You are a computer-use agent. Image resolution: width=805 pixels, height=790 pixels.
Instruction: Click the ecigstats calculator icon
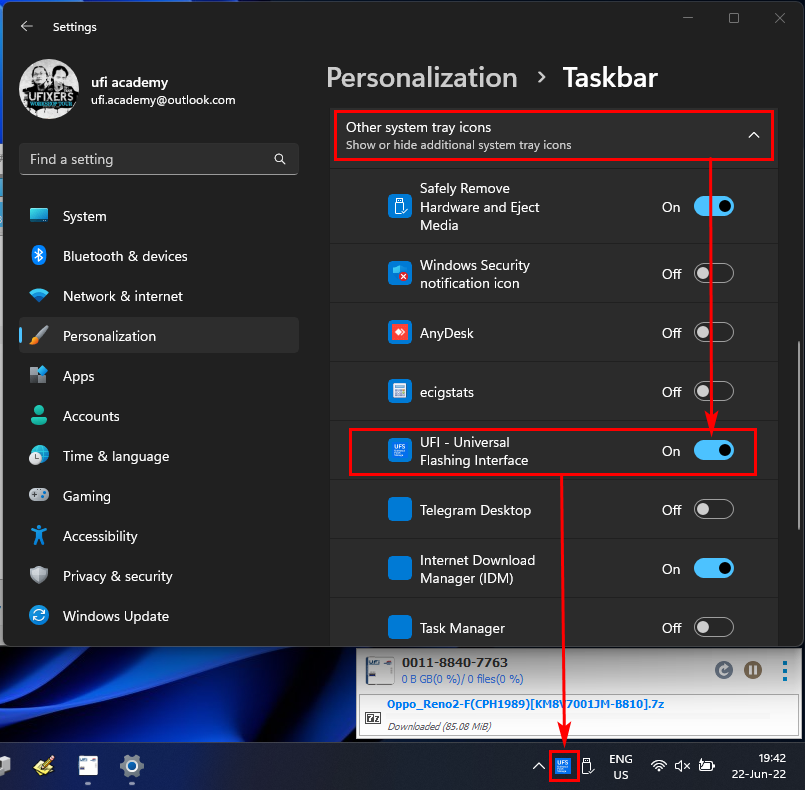click(399, 391)
